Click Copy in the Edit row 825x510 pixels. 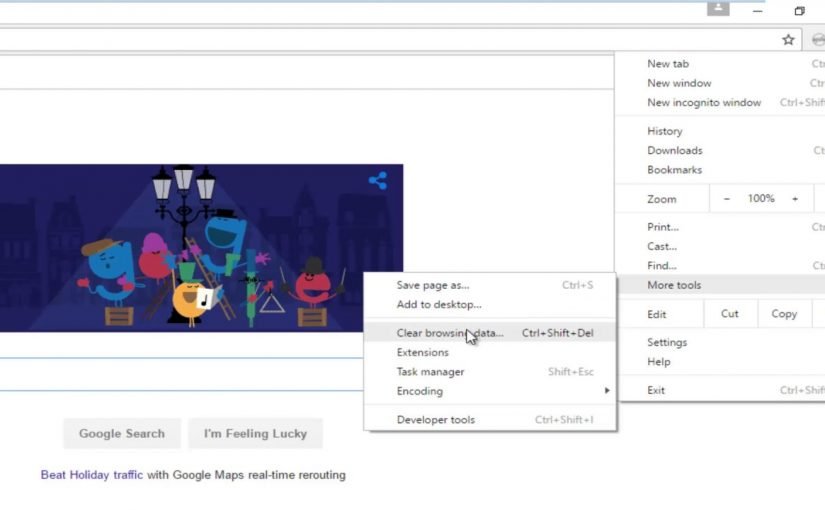tap(784, 314)
